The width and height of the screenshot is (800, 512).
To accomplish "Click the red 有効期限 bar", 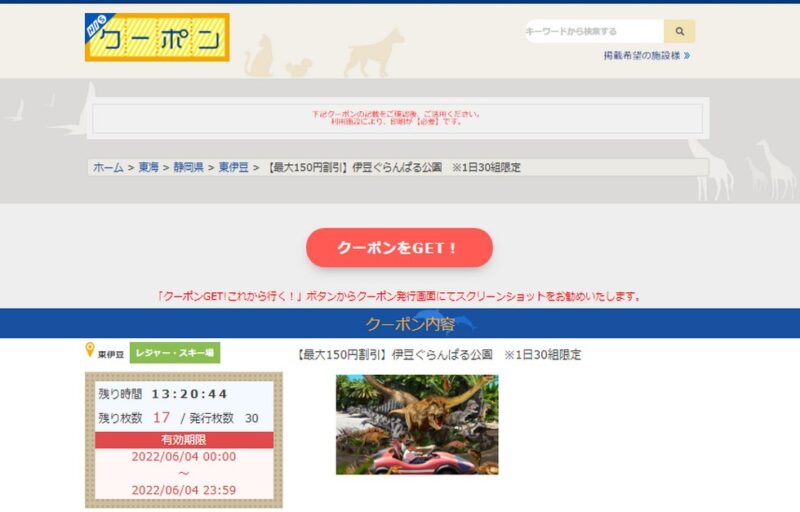I will pos(183,440).
